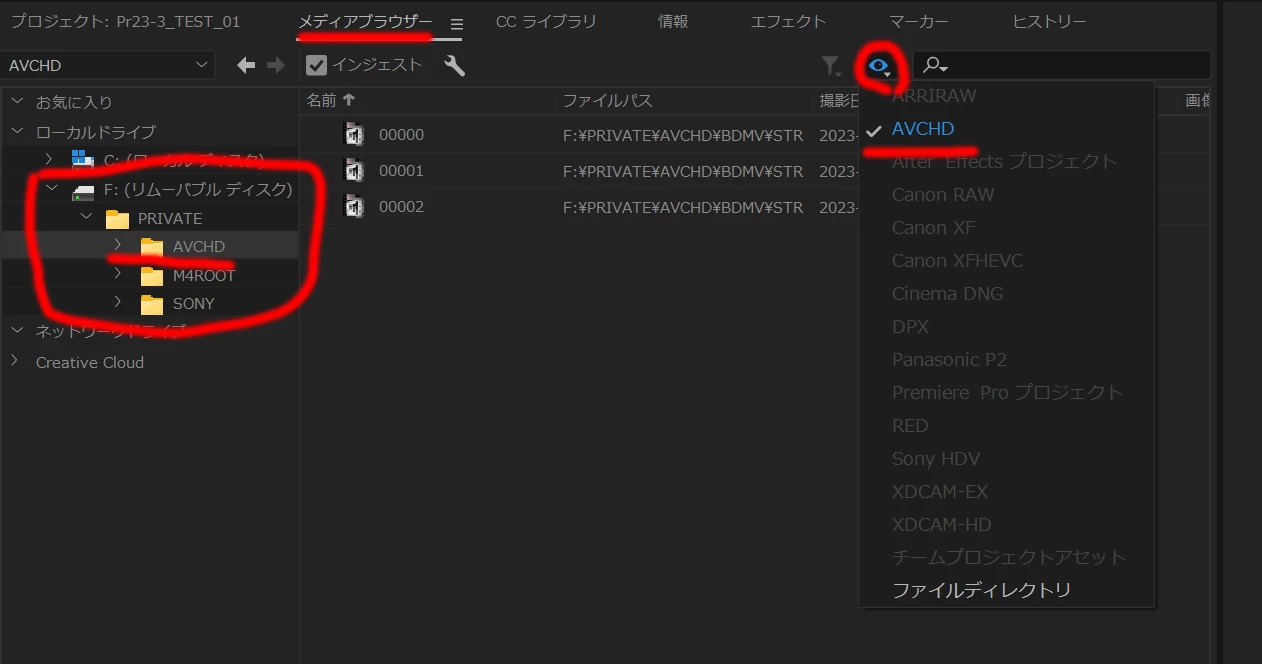This screenshot has height=664, width=1262.
Task: Open the file type filter funnel
Action: (x=831, y=66)
